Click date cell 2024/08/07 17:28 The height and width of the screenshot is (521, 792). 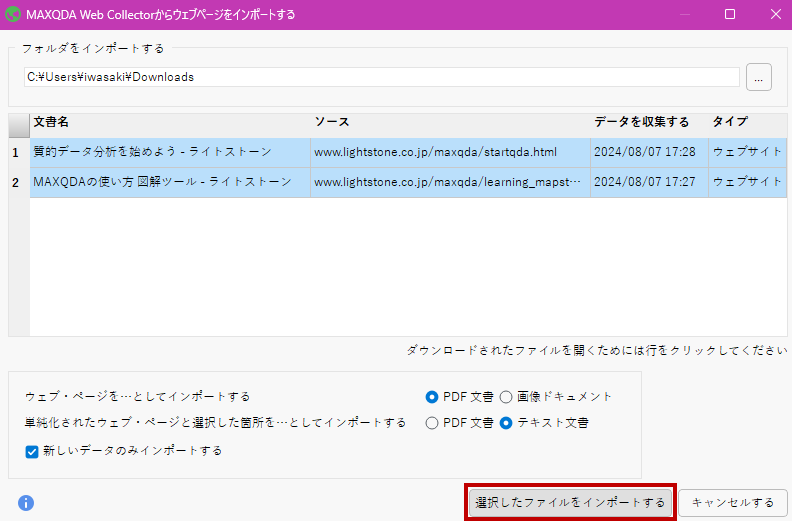(x=650, y=152)
